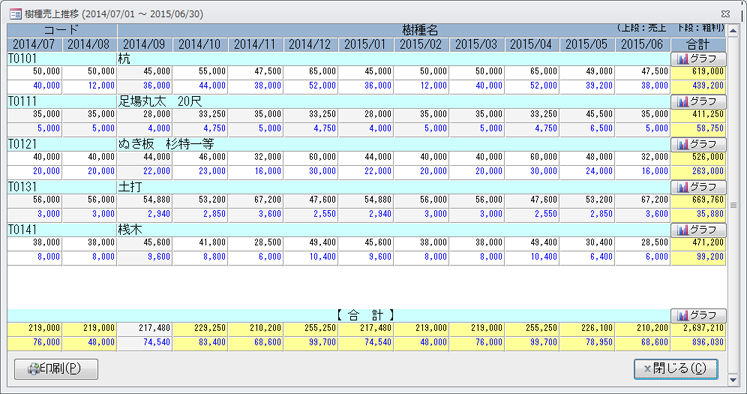747x394 pixels.
Task: Click the vertical scrollbar thumb
Action: coord(733,205)
